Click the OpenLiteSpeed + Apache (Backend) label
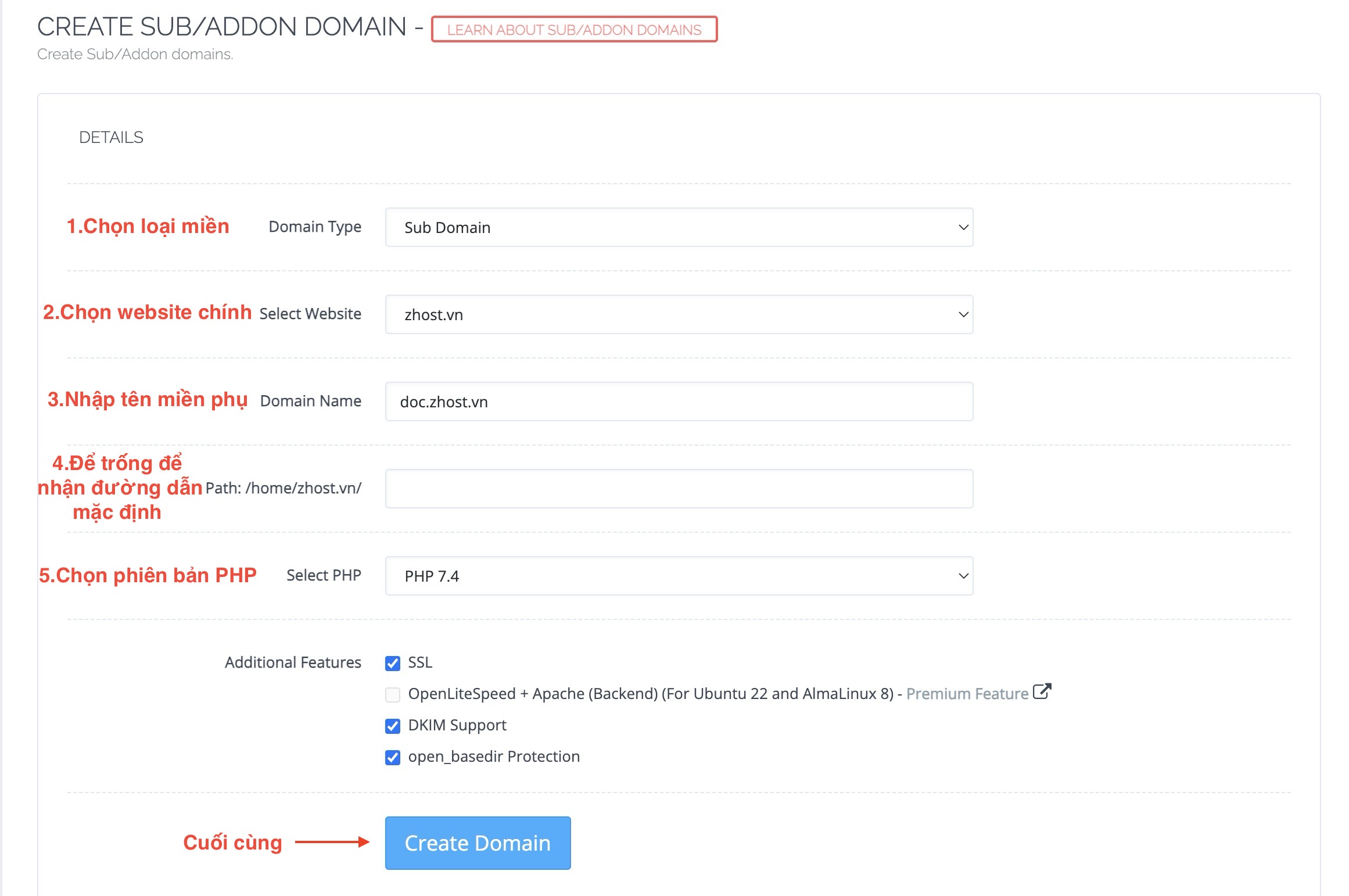1349x896 pixels. pyautogui.click(x=651, y=694)
